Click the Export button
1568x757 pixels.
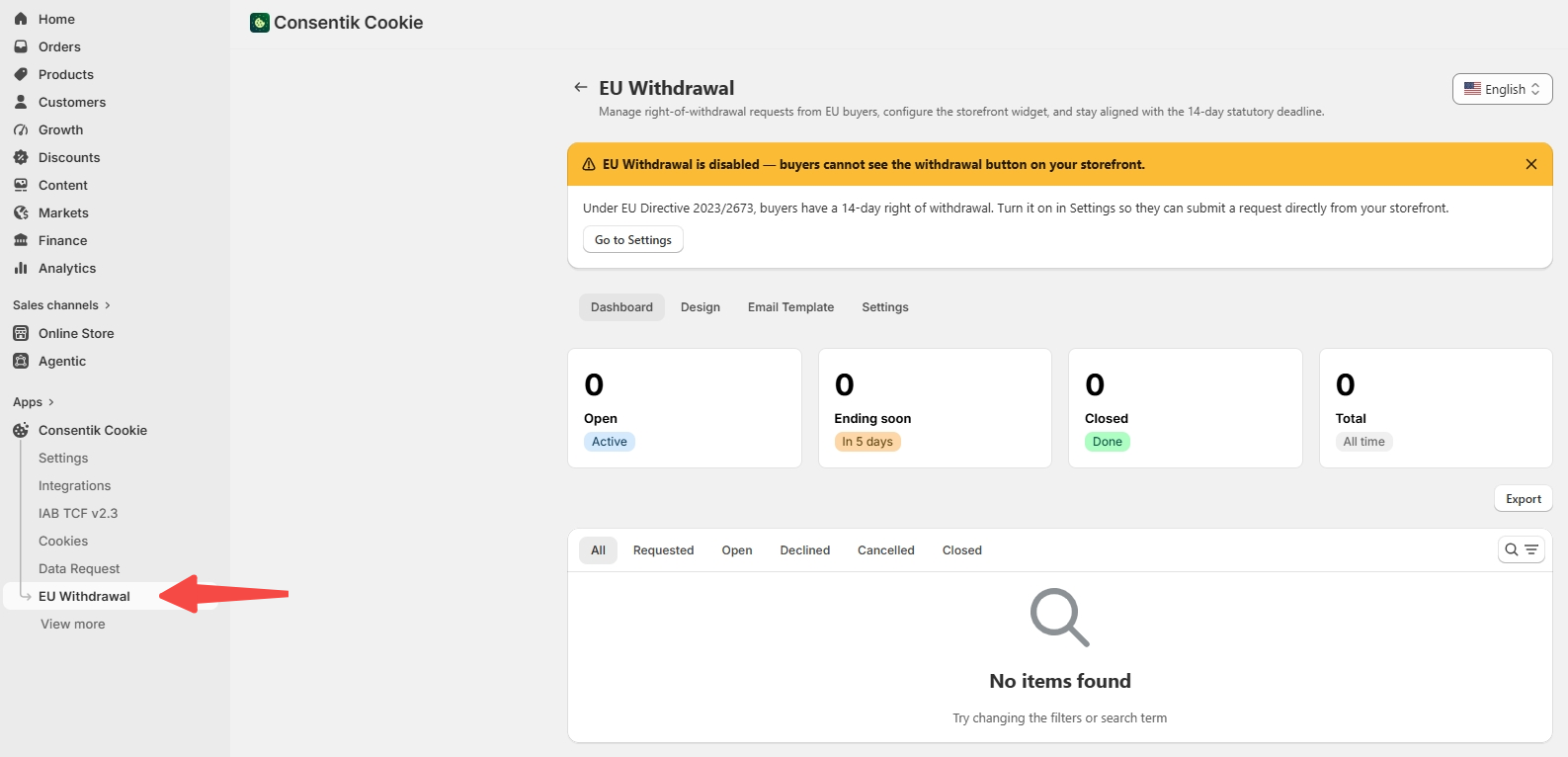[x=1524, y=499]
